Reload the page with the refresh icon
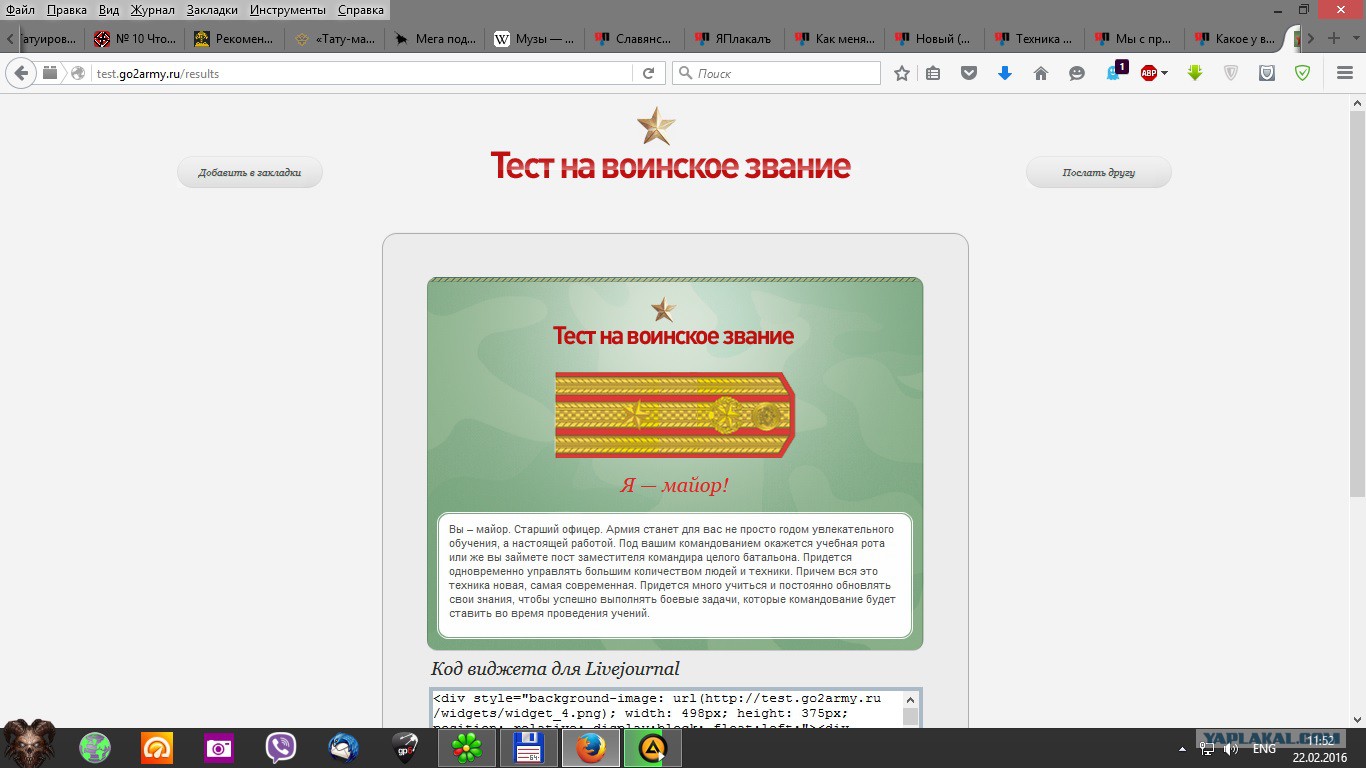Screen dimensions: 1366x768 click(648, 73)
